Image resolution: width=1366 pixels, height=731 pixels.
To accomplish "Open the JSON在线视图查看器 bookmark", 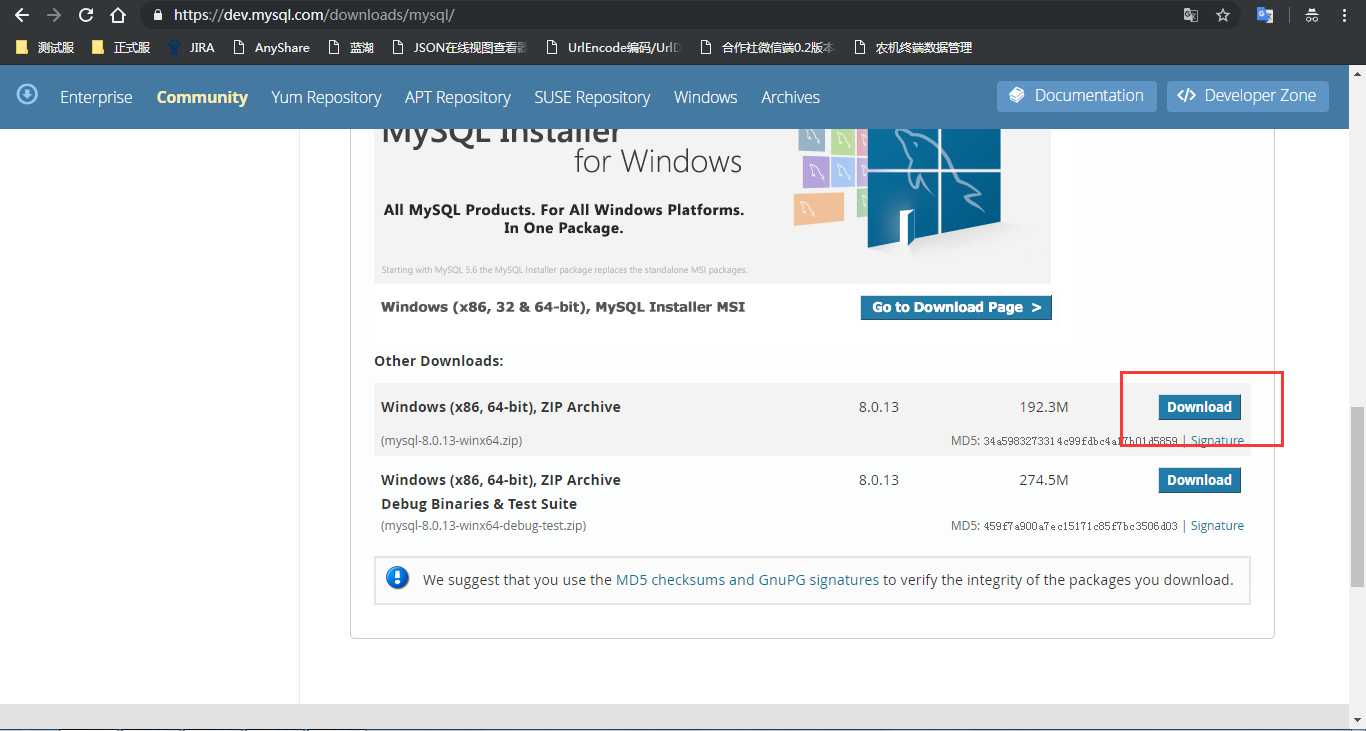I will tap(459, 47).
